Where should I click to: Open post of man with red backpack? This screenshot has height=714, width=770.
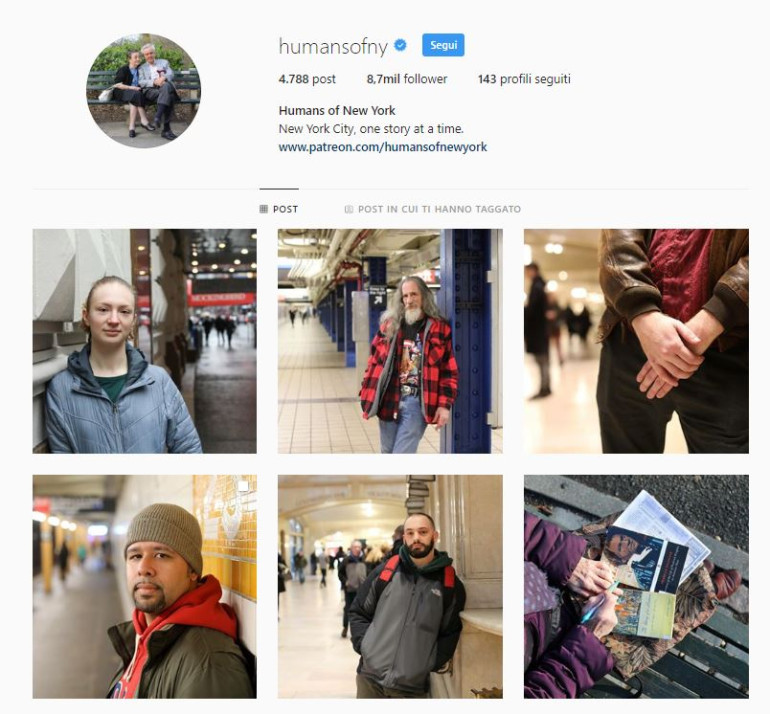coord(390,586)
